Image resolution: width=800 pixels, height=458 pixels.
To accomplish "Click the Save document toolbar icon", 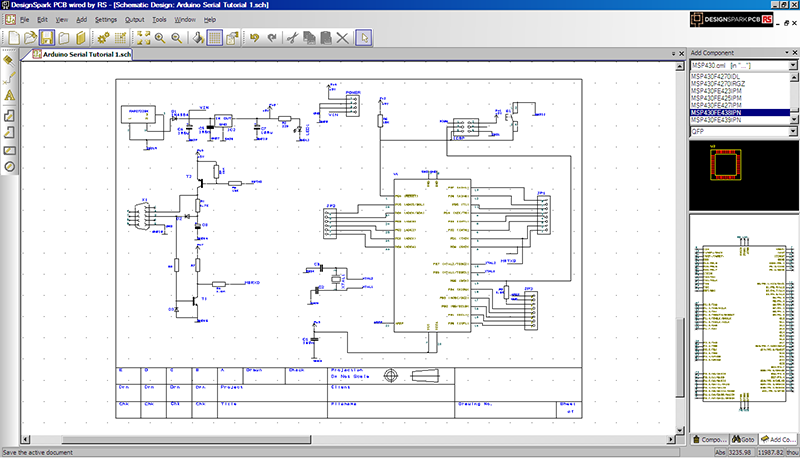I will pos(48,38).
